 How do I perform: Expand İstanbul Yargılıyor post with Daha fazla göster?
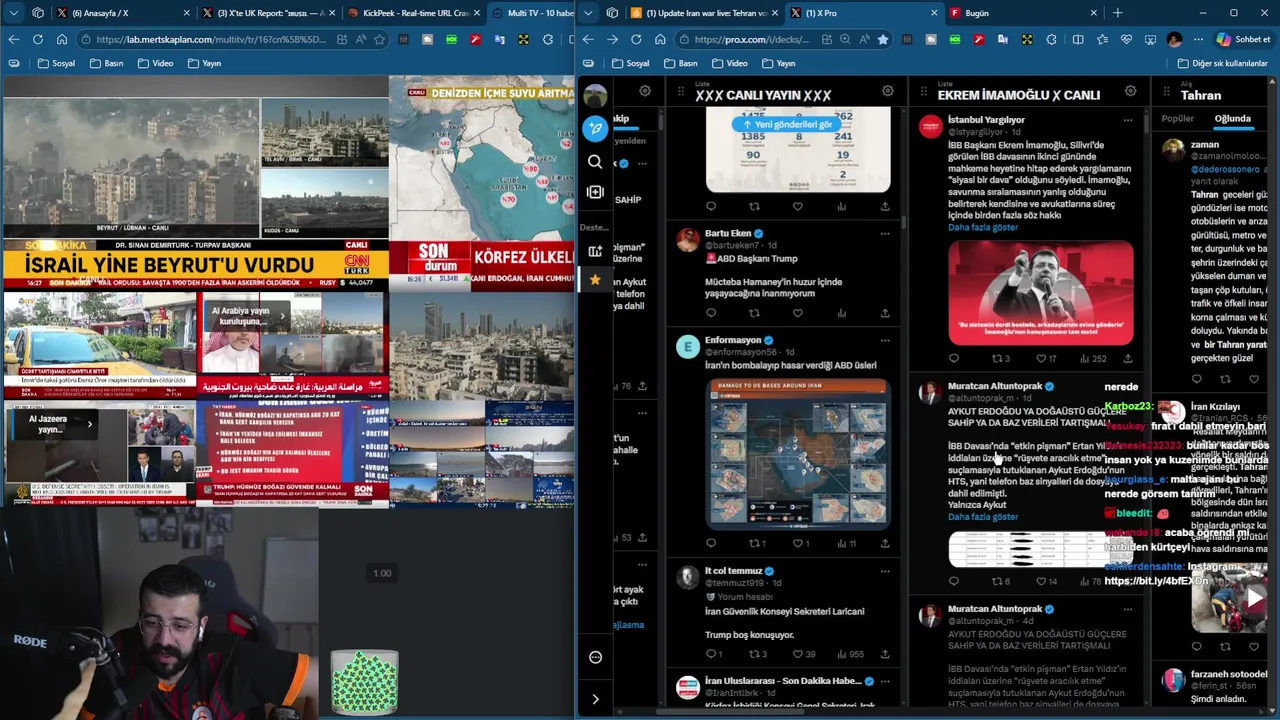tap(983, 227)
